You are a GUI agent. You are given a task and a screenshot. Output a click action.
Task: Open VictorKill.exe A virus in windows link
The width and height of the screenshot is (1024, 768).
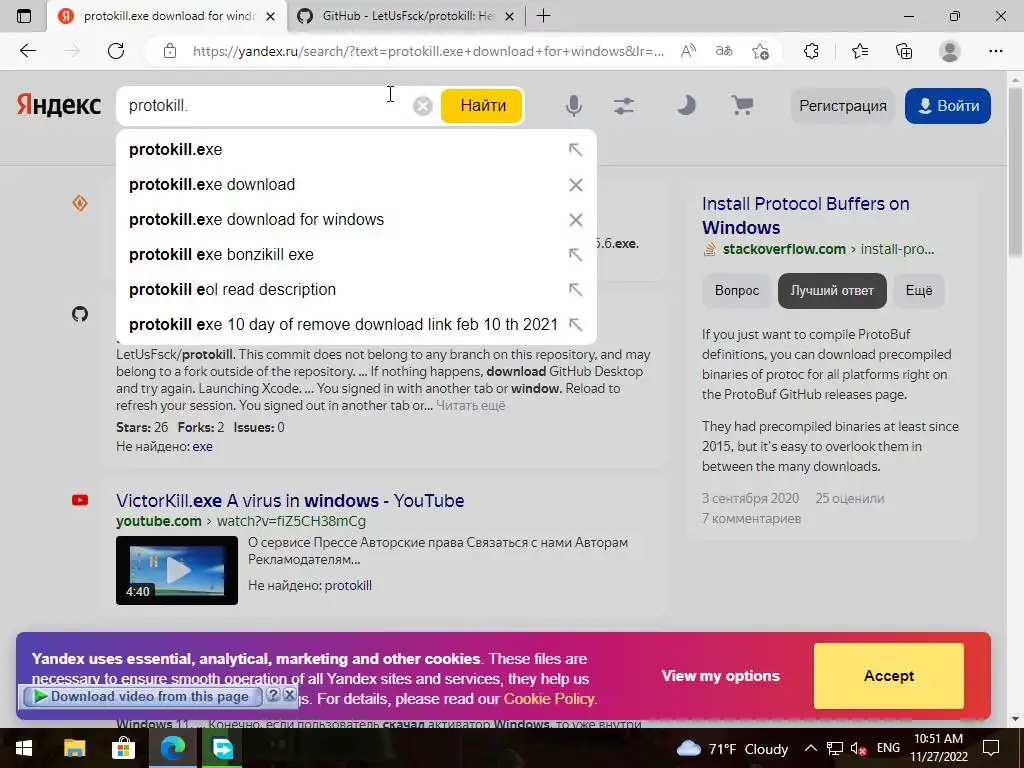coord(290,501)
